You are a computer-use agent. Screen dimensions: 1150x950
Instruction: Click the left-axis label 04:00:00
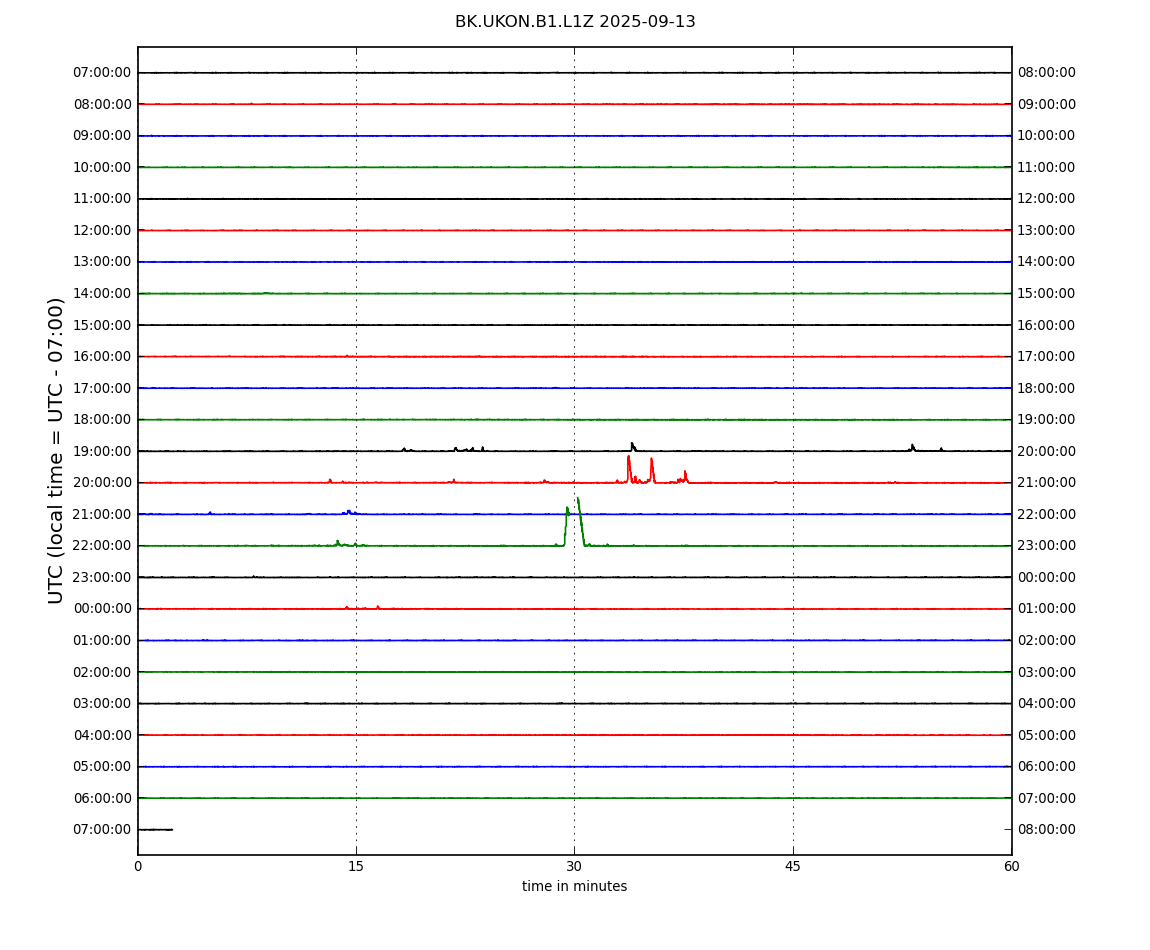102,735
